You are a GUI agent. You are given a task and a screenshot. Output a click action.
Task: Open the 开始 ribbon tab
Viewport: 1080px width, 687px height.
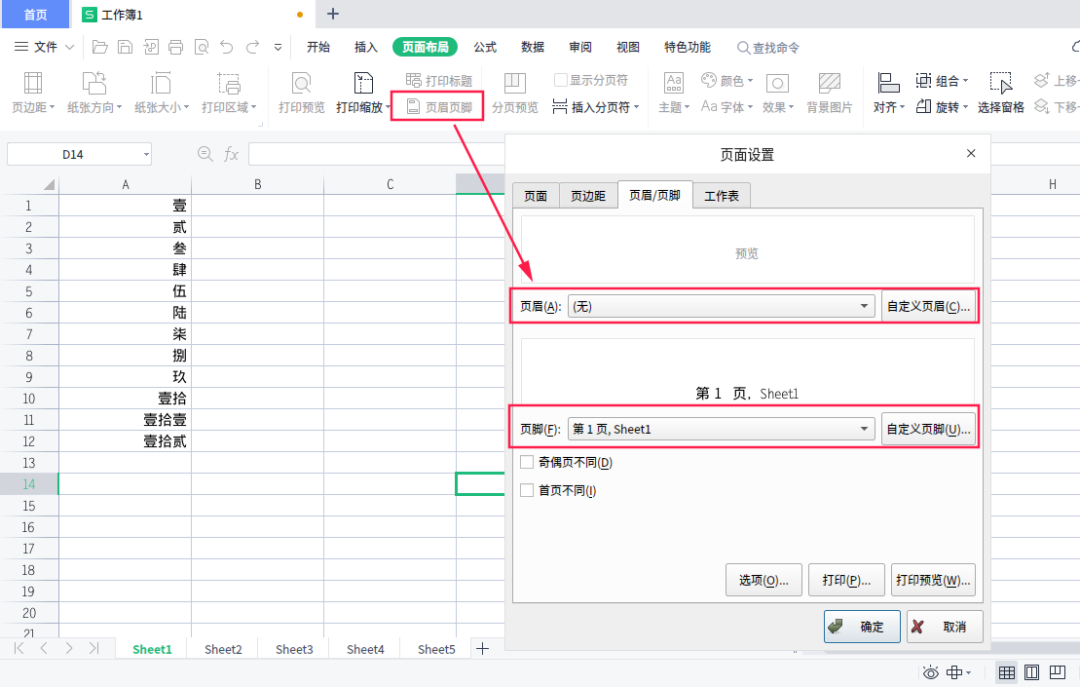tap(318, 47)
